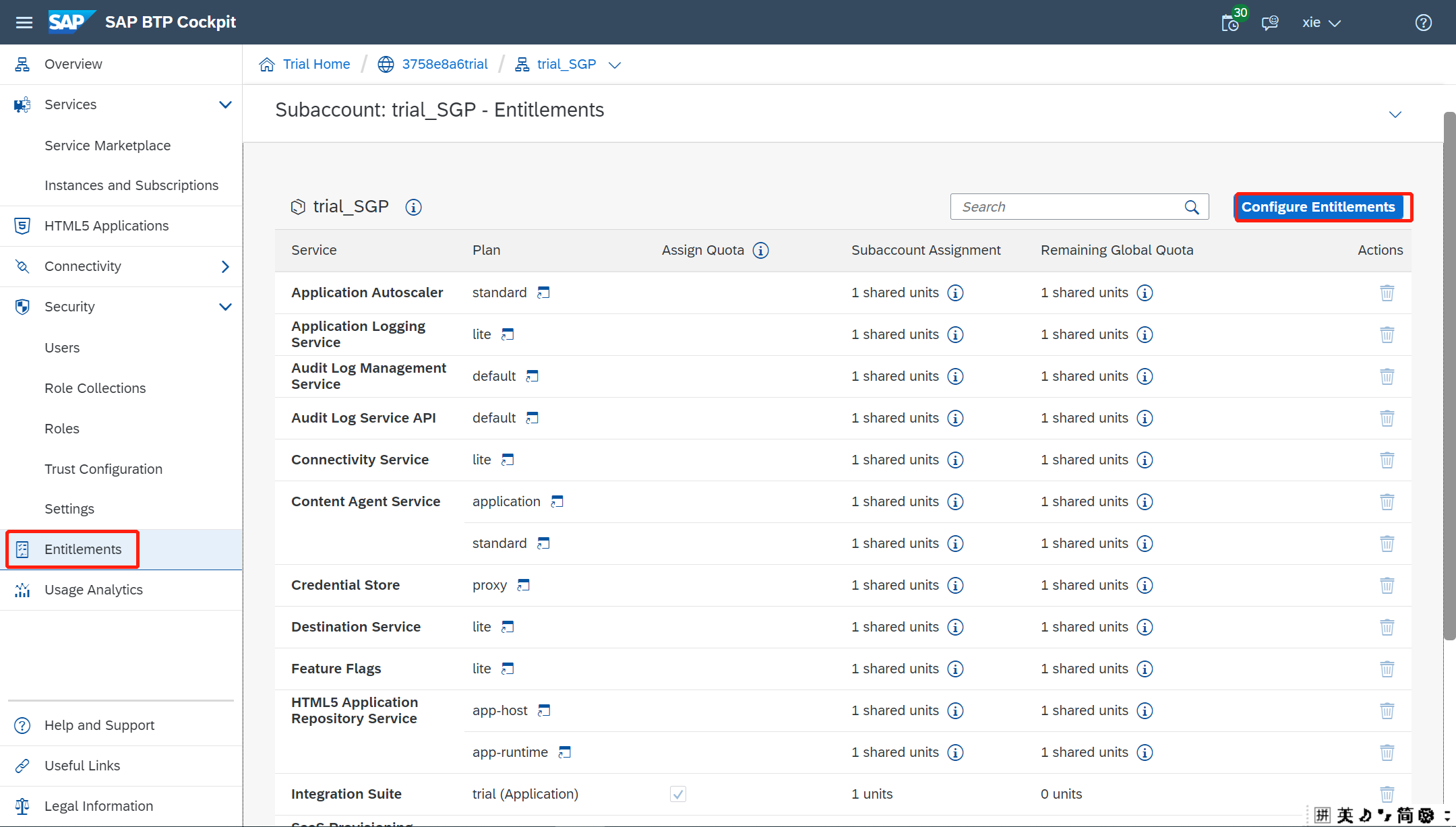This screenshot has height=827, width=1456.
Task: Click the page vertical scrollbar
Action: click(x=1449, y=376)
